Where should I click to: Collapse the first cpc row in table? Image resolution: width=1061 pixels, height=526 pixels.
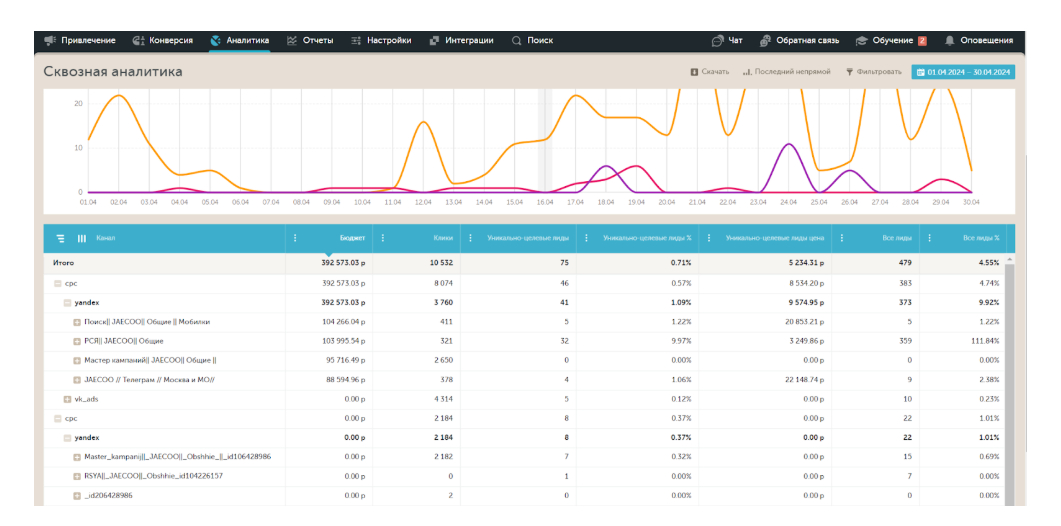(57, 284)
